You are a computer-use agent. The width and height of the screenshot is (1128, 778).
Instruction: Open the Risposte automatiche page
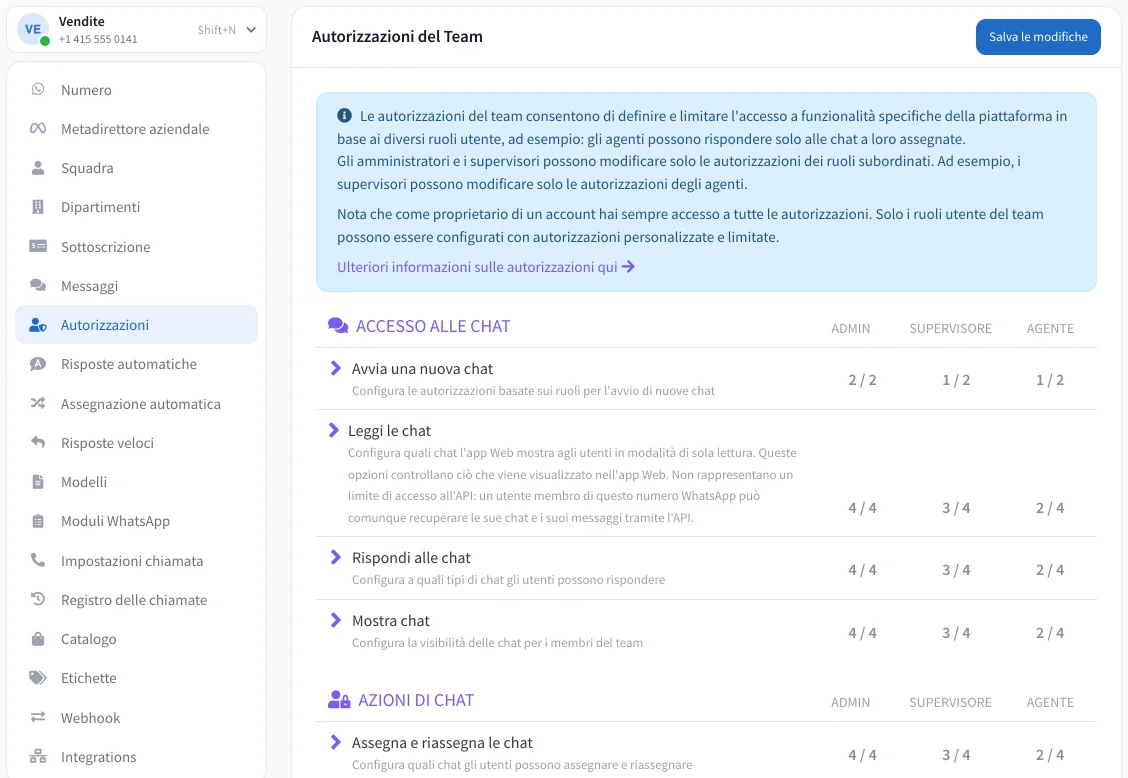pyautogui.click(x=137, y=363)
